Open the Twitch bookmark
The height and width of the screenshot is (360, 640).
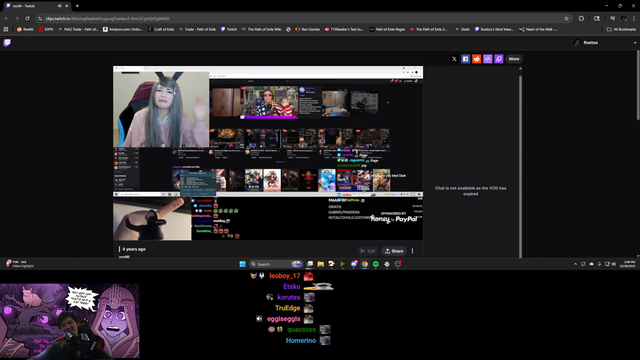pyautogui.click(x=229, y=29)
